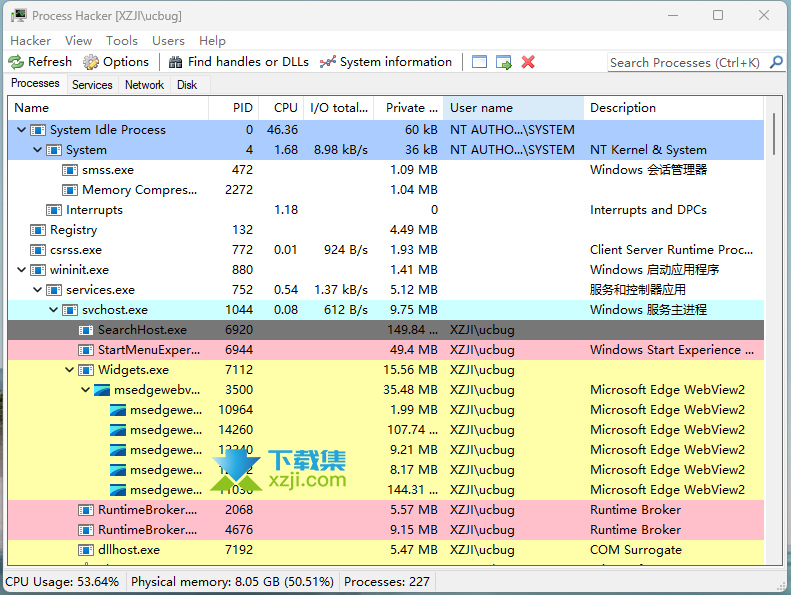Screen dimensions: 791x595
Task: Select the Client Server Runtime Proc description
Action: click(x=671, y=250)
